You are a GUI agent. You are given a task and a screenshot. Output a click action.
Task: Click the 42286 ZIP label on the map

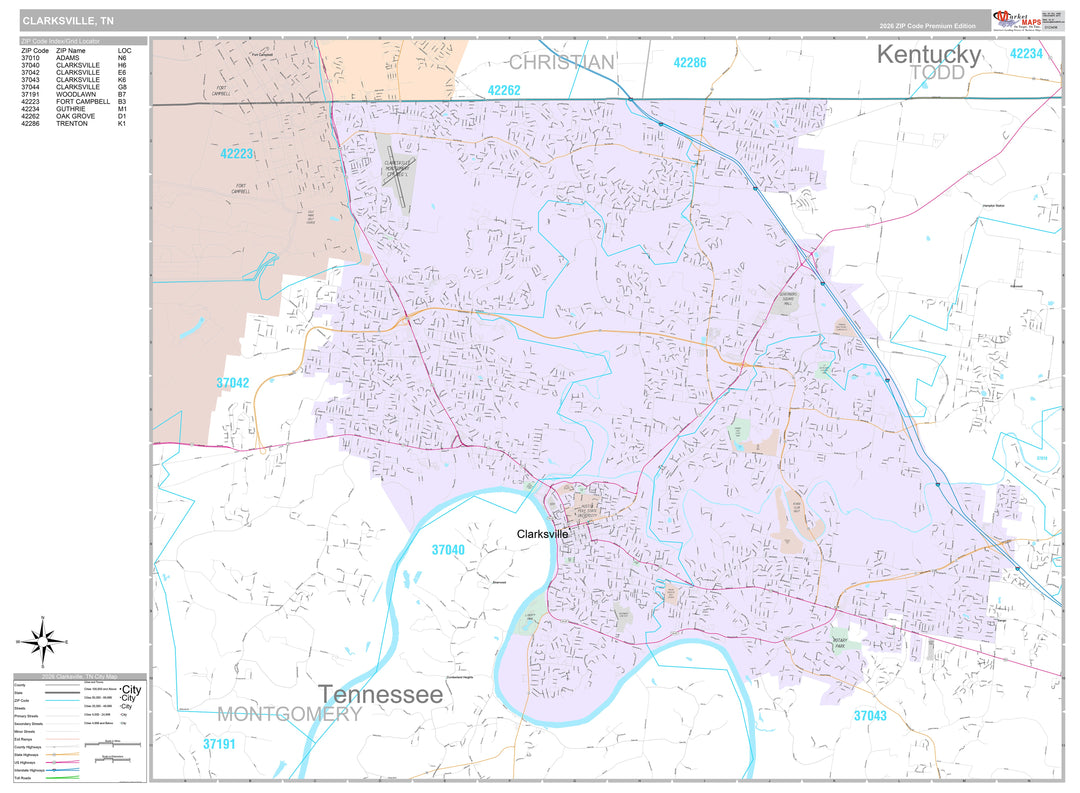689,63
